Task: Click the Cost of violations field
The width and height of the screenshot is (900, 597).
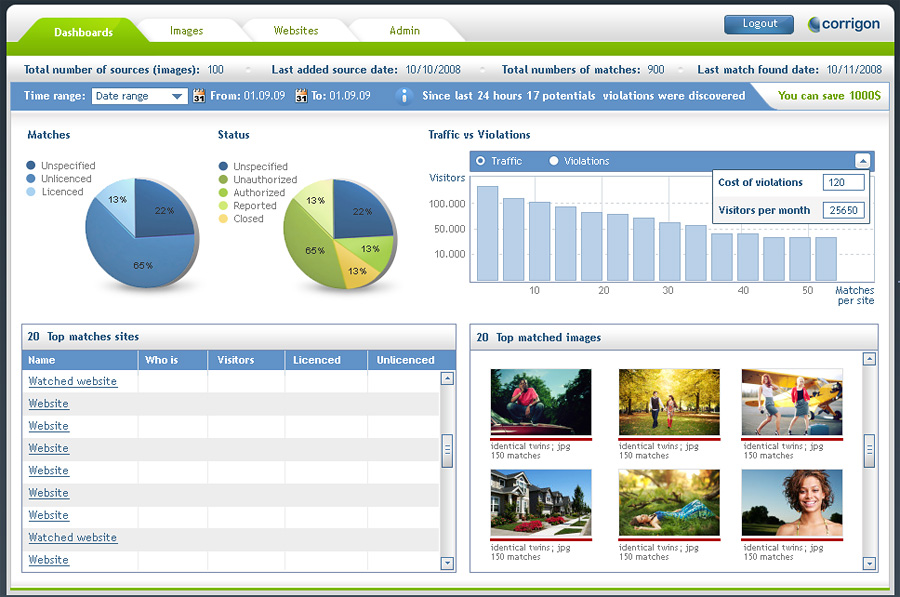Action: click(843, 183)
